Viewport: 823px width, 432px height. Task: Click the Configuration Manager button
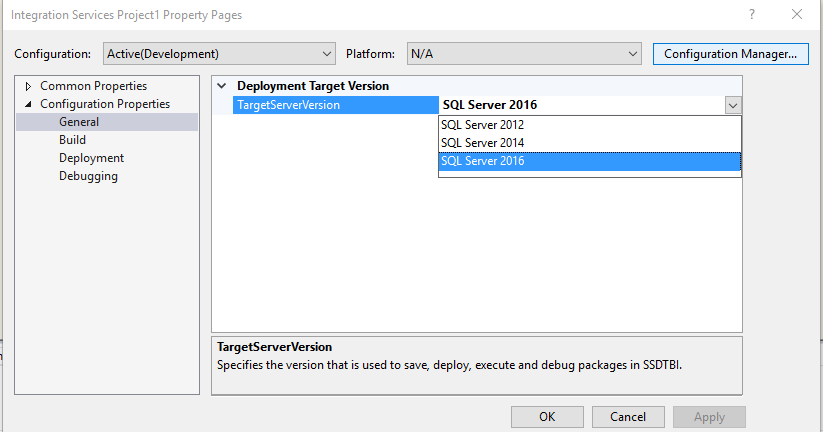730,53
